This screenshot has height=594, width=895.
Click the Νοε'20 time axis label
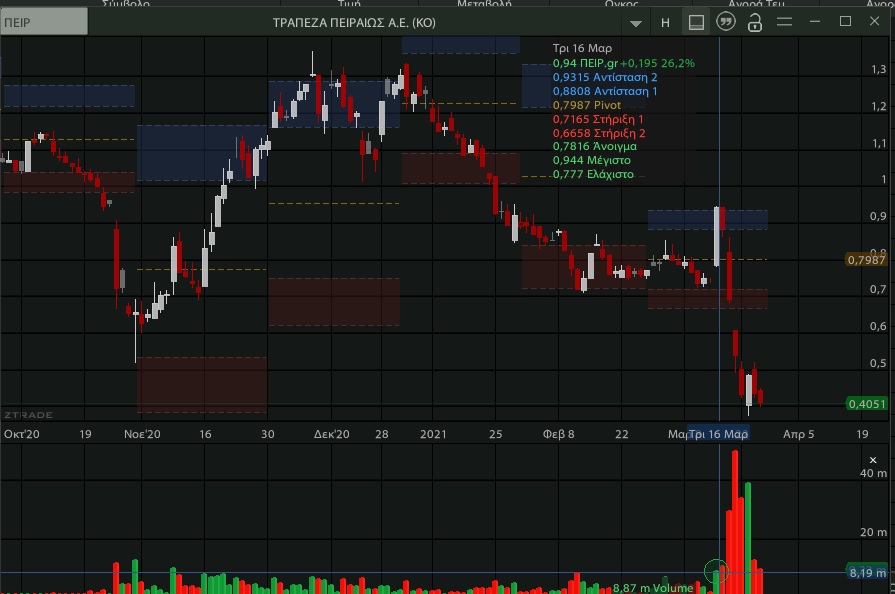(142, 434)
